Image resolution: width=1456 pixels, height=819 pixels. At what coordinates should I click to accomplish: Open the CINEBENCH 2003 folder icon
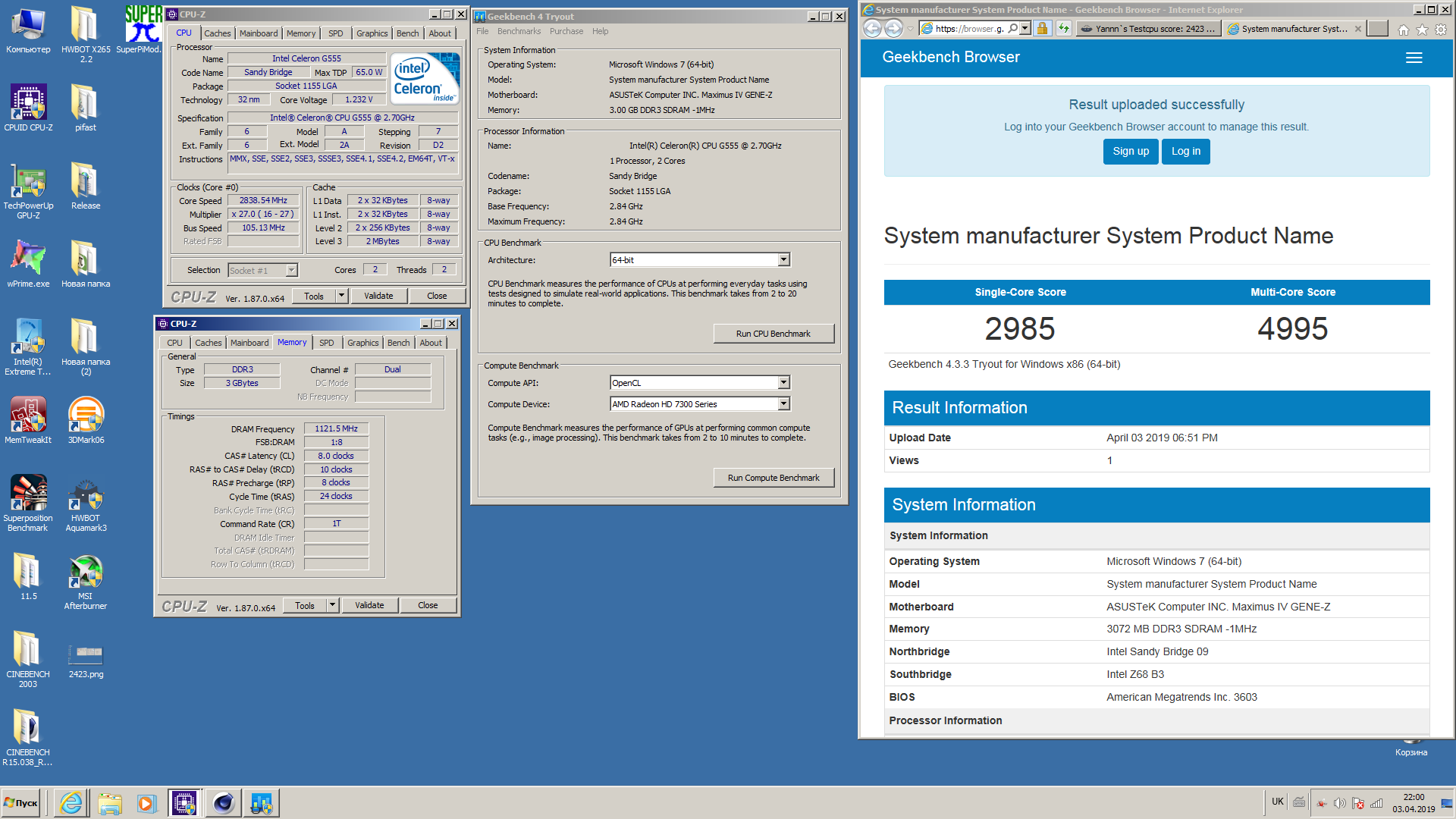[28, 659]
